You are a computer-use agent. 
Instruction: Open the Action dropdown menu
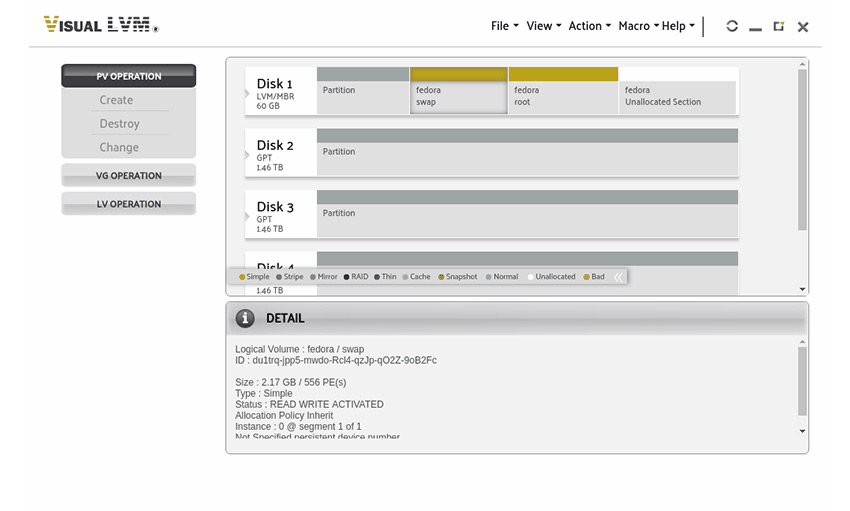[589, 26]
